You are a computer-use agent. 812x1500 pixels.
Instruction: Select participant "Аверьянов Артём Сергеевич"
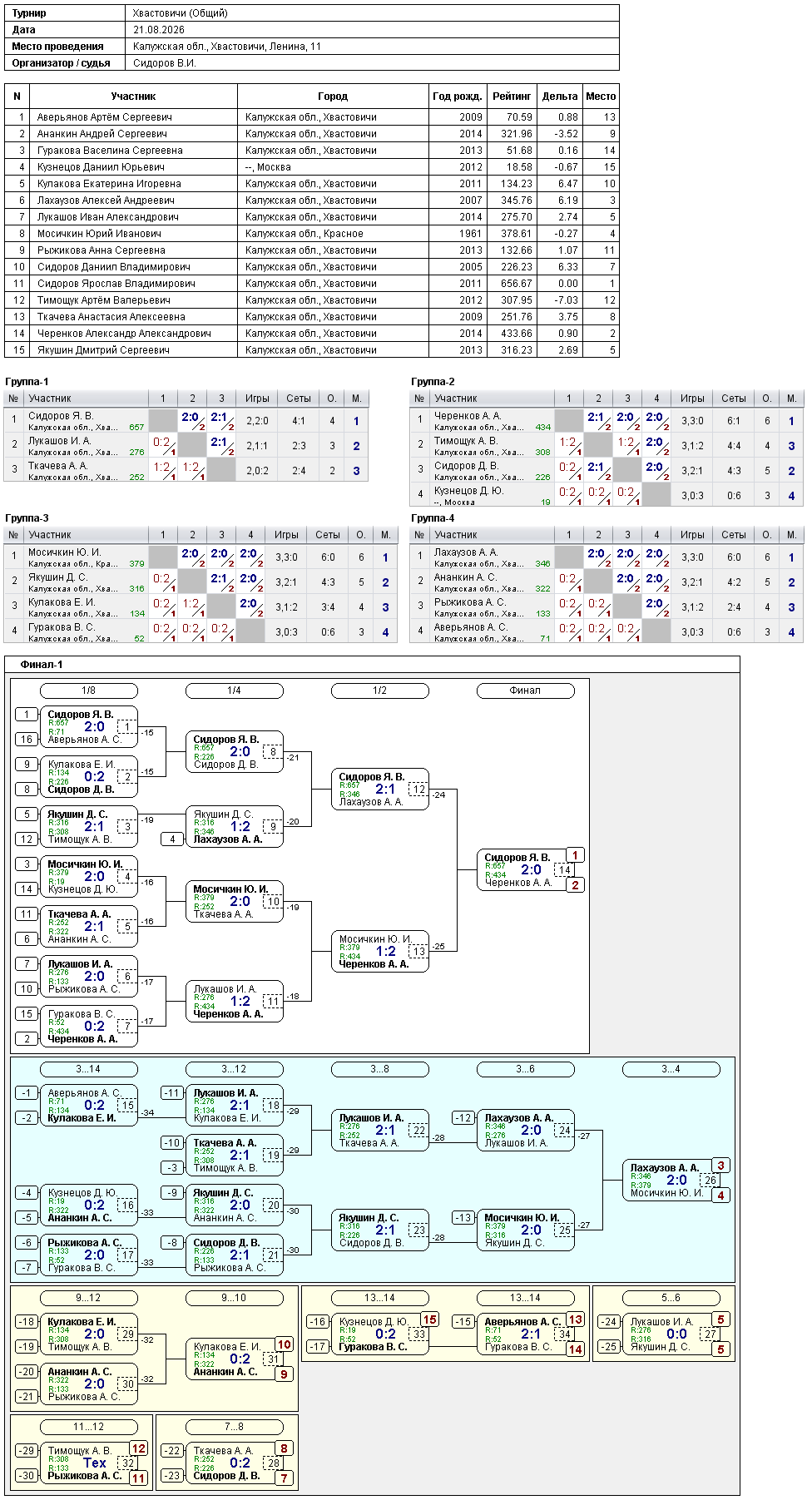105,117
